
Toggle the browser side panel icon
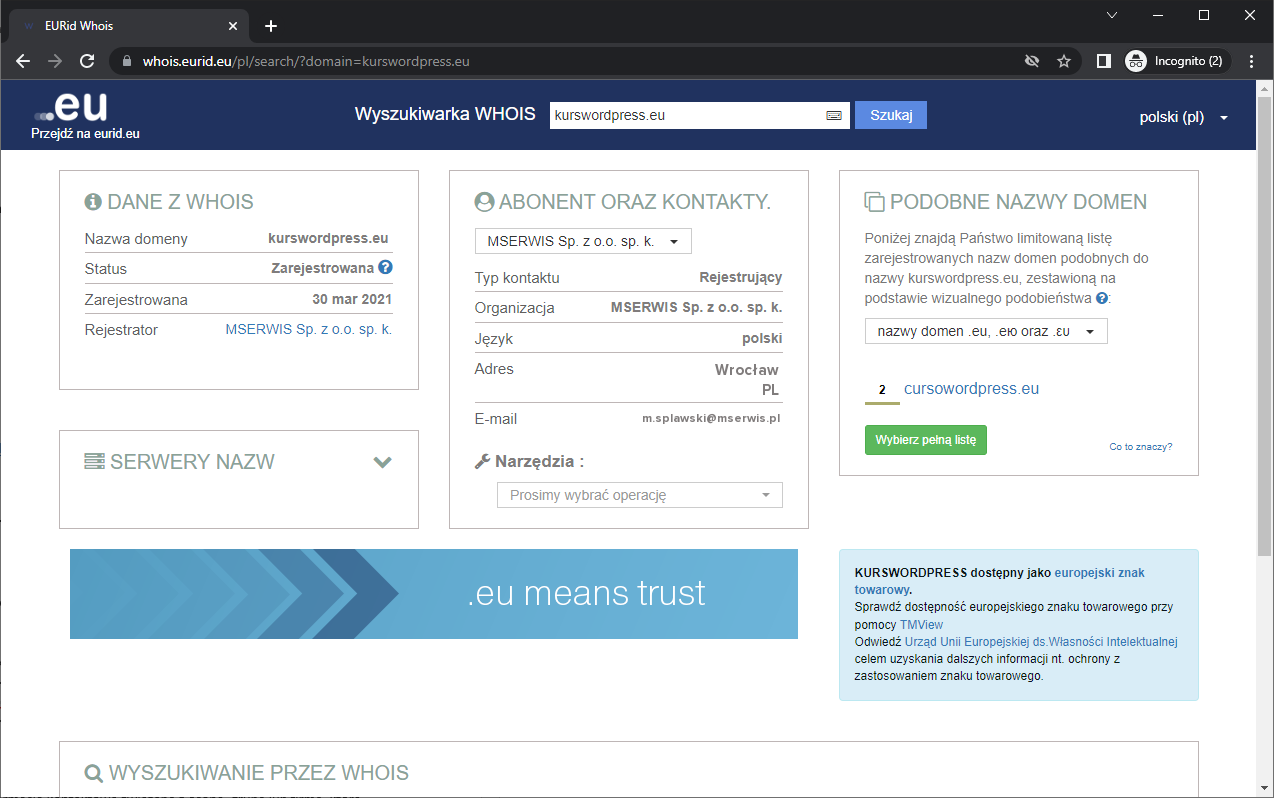pyautogui.click(x=1104, y=61)
